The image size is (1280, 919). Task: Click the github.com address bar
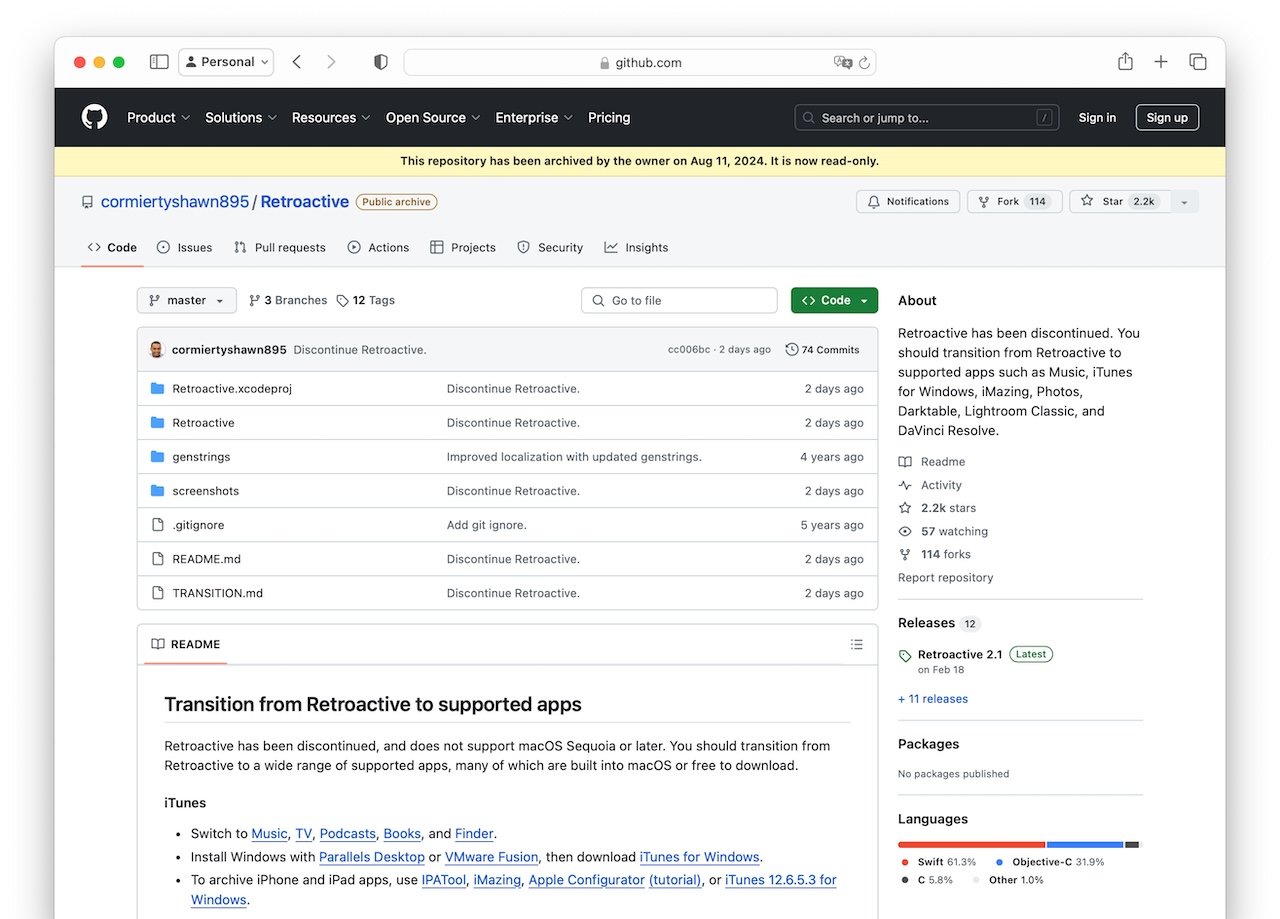640,62
